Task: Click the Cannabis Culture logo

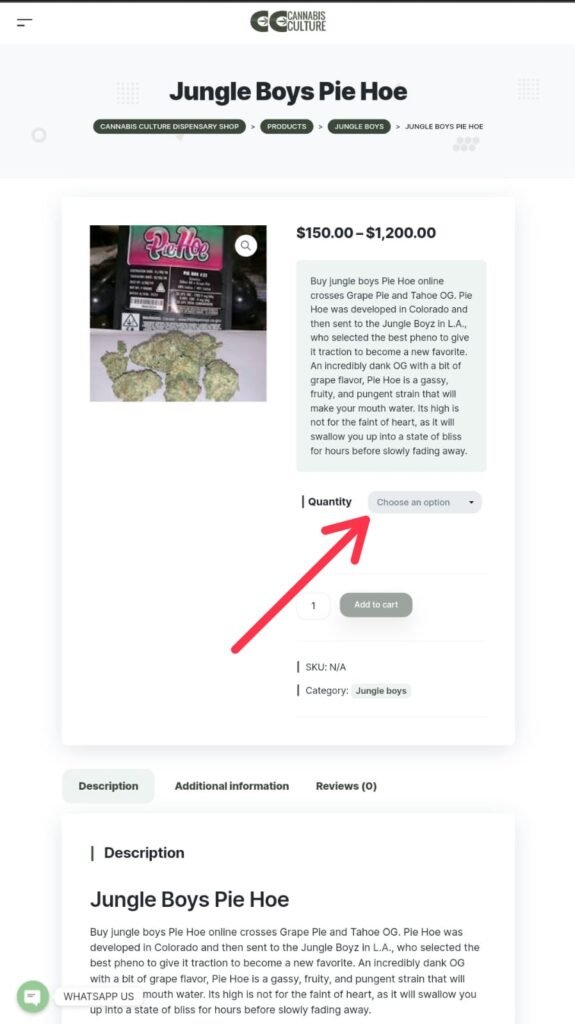Action: pyautogui.click(x=288, y=21)
